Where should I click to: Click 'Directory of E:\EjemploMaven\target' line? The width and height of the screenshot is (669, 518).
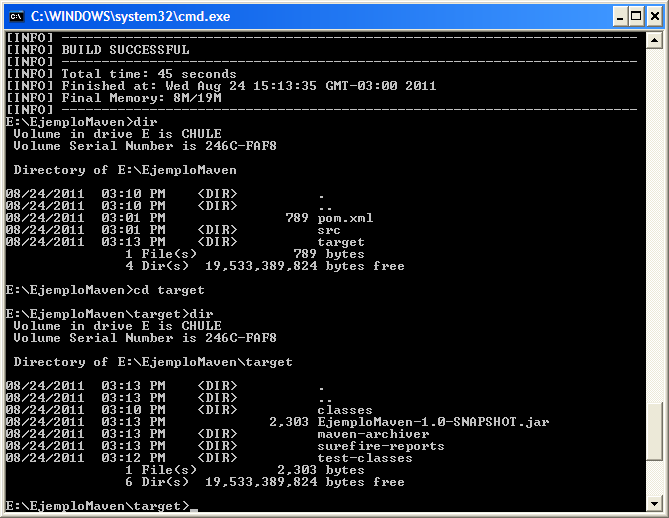(153, 362)
